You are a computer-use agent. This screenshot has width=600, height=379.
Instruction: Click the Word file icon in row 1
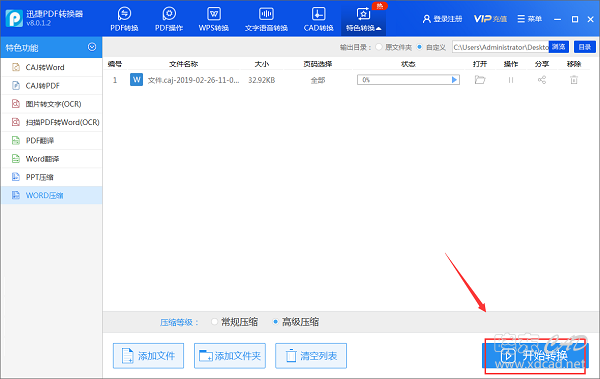(136, 80)
